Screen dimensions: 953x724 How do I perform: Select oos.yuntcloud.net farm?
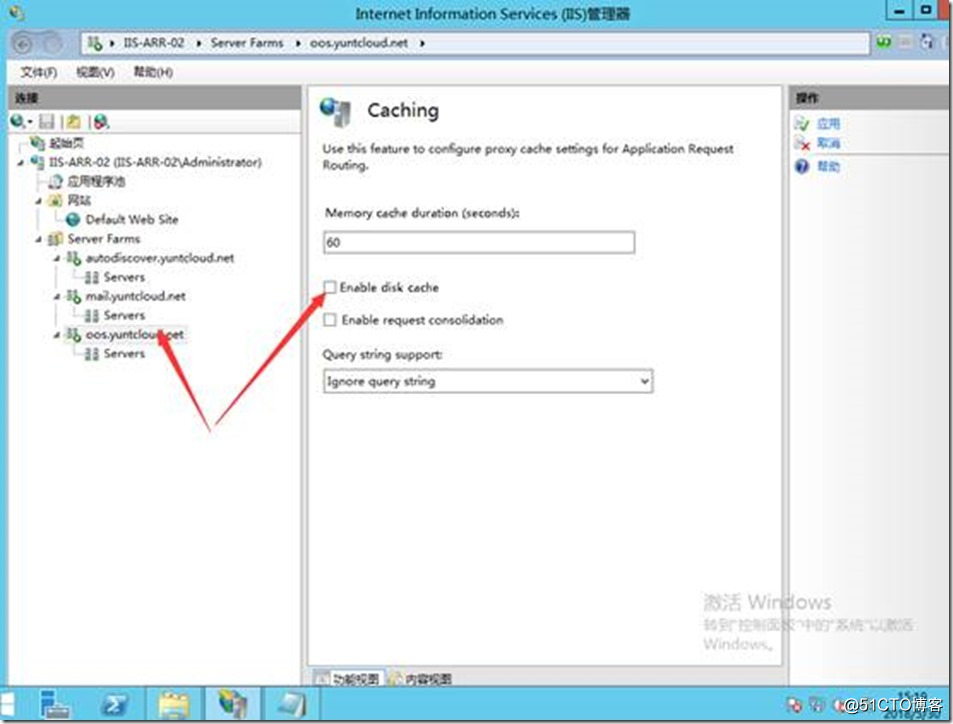pos(134,334)
